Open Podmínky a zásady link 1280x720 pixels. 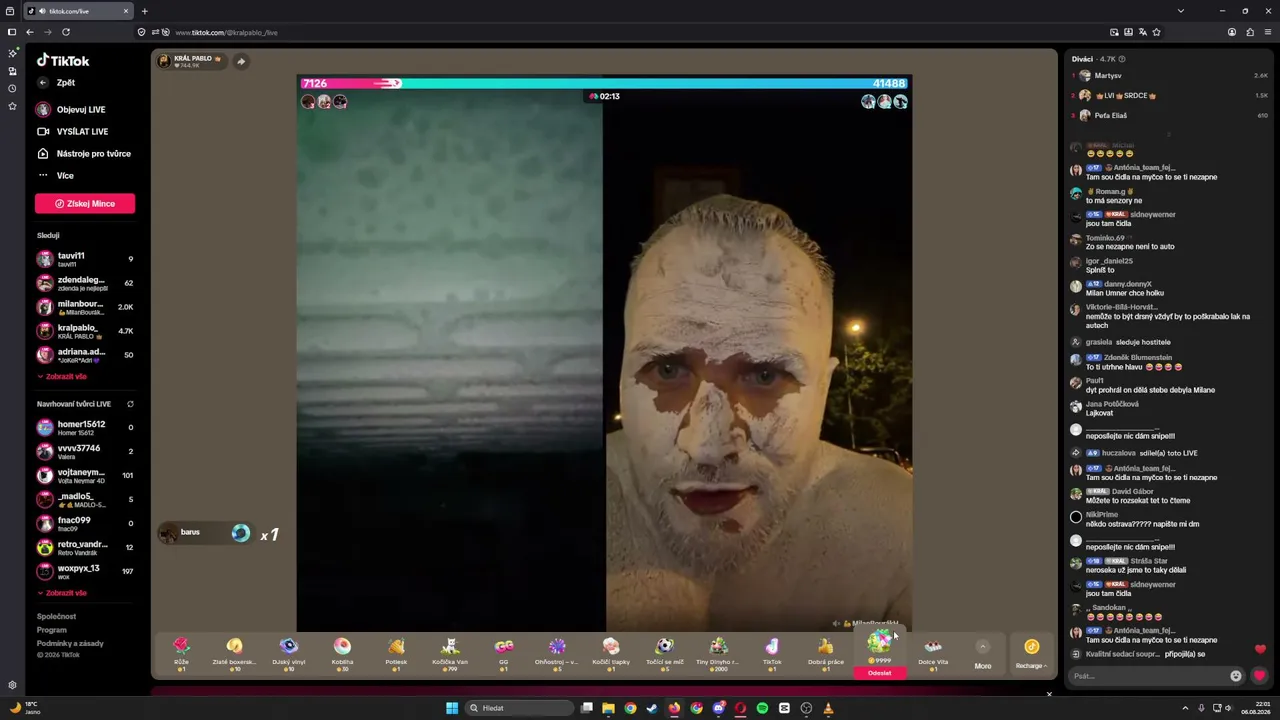click(70, 643)
